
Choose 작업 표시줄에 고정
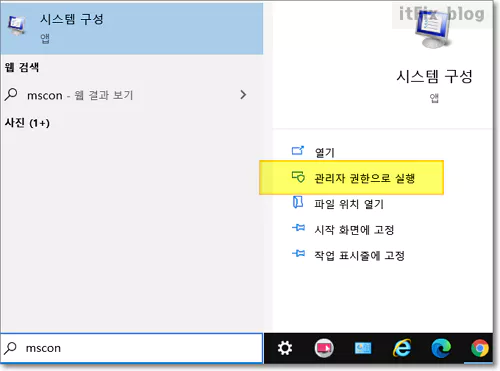(359, 256)
